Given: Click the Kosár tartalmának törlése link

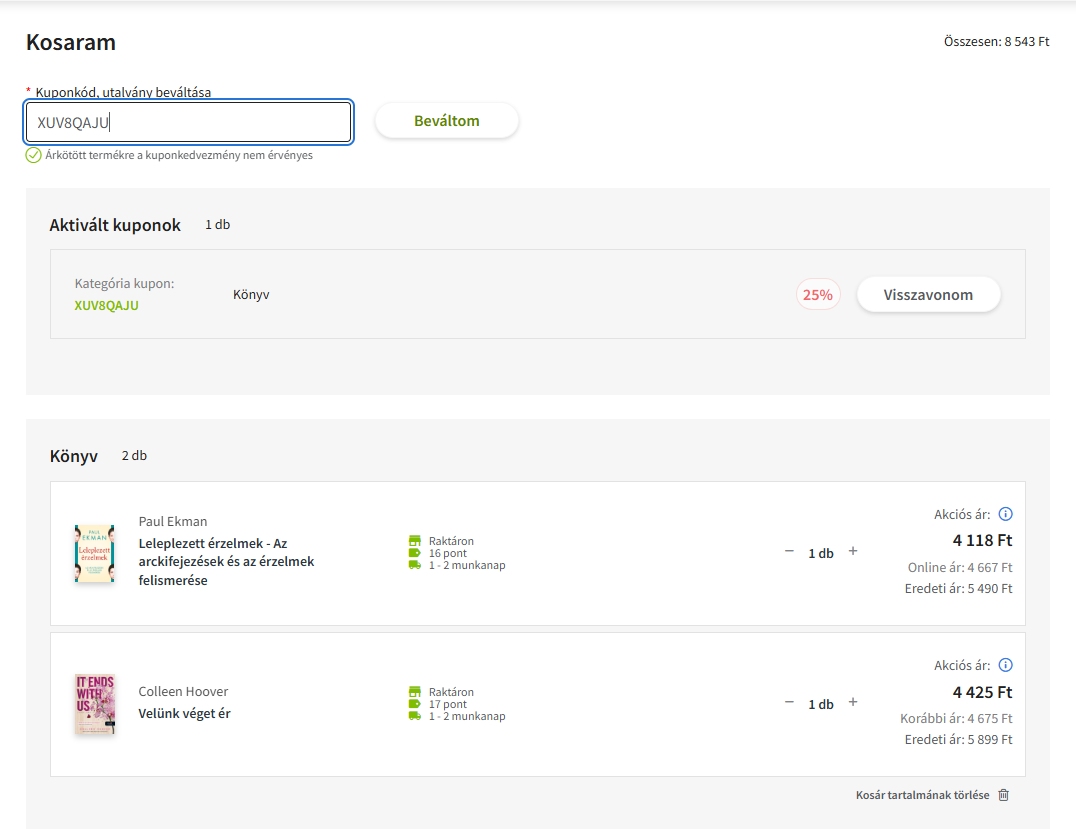Looking at the screenshot, I should (x=922, y=795).
